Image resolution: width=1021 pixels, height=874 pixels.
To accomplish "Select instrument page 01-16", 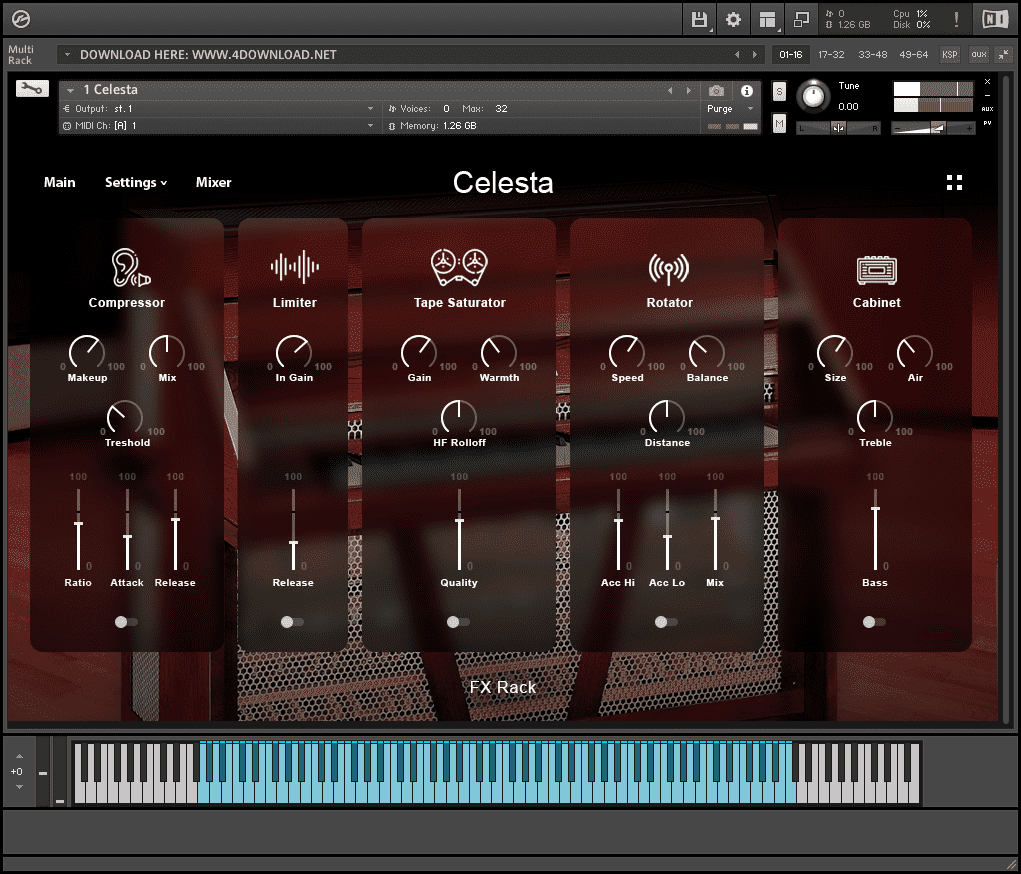I will click(x=790, y=55).
